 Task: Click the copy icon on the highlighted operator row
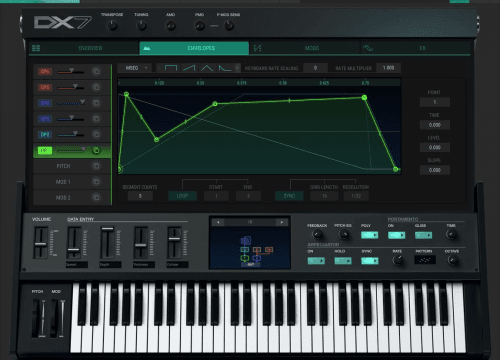point(96,150)
